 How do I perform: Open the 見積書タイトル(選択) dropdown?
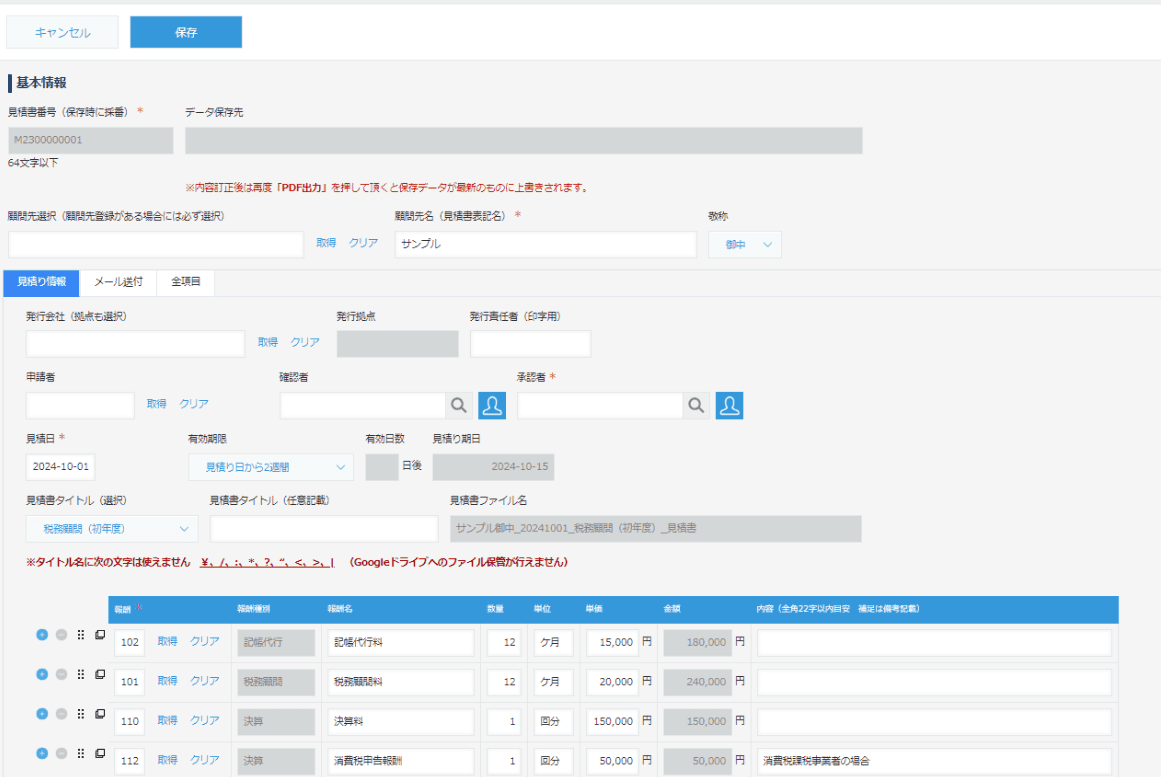pos(112,529)
